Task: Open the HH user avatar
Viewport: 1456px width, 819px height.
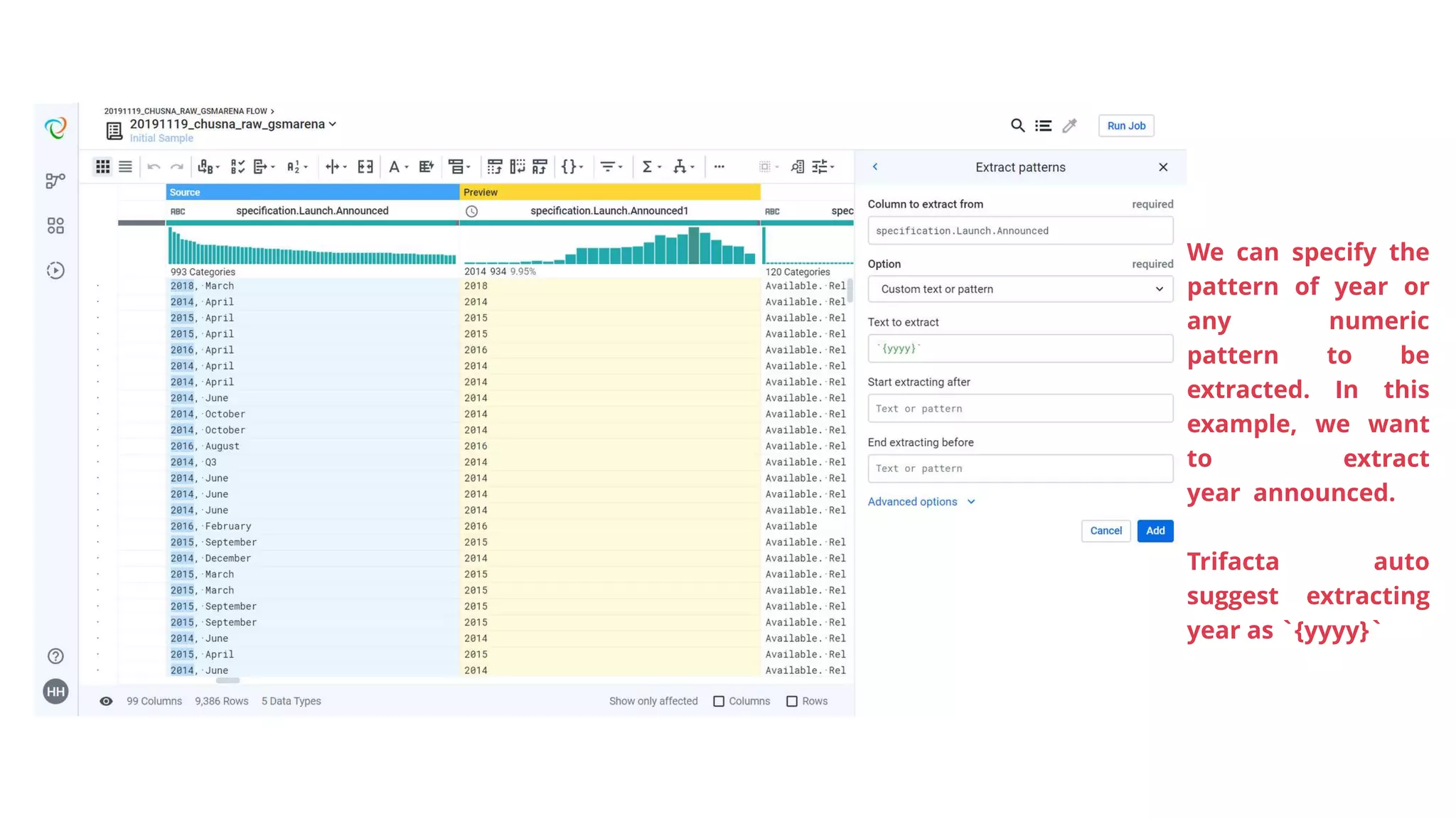Action: pos(55,692)
